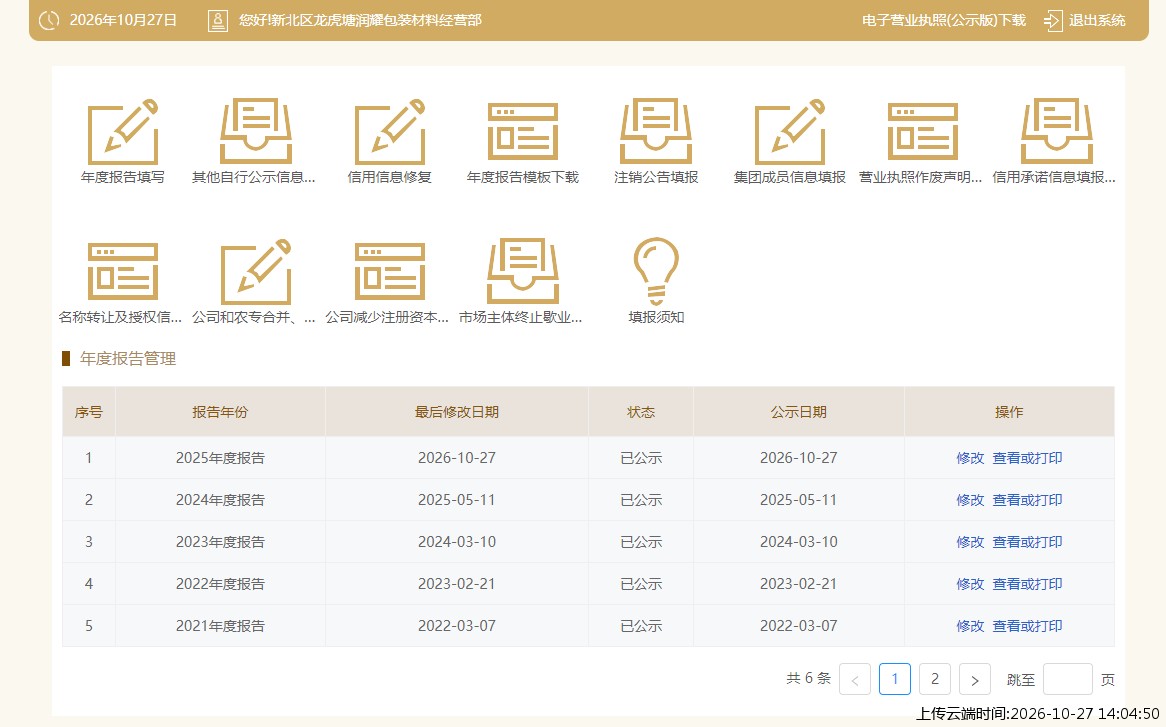This screenshot has width=1166, height=727.
Task: View or print the 2021年度报告
Action: [1027, 626]
